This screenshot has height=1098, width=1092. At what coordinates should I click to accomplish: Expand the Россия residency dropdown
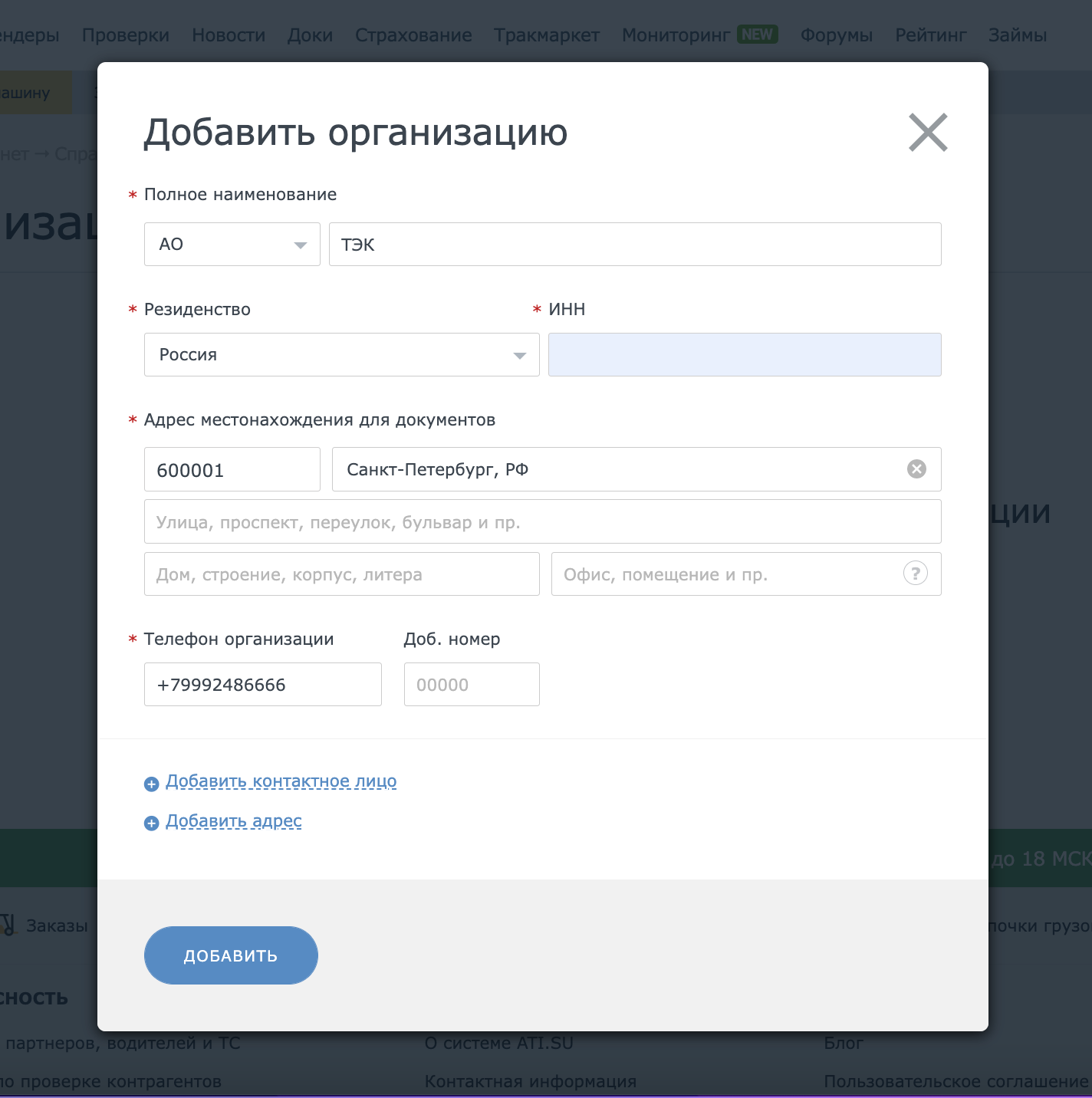[342, 355]
